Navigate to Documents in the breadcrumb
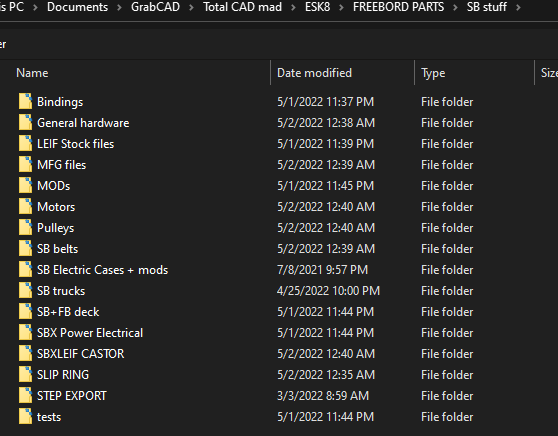The width and height of the screenshot is (558, 436). (x=78, y=7)
